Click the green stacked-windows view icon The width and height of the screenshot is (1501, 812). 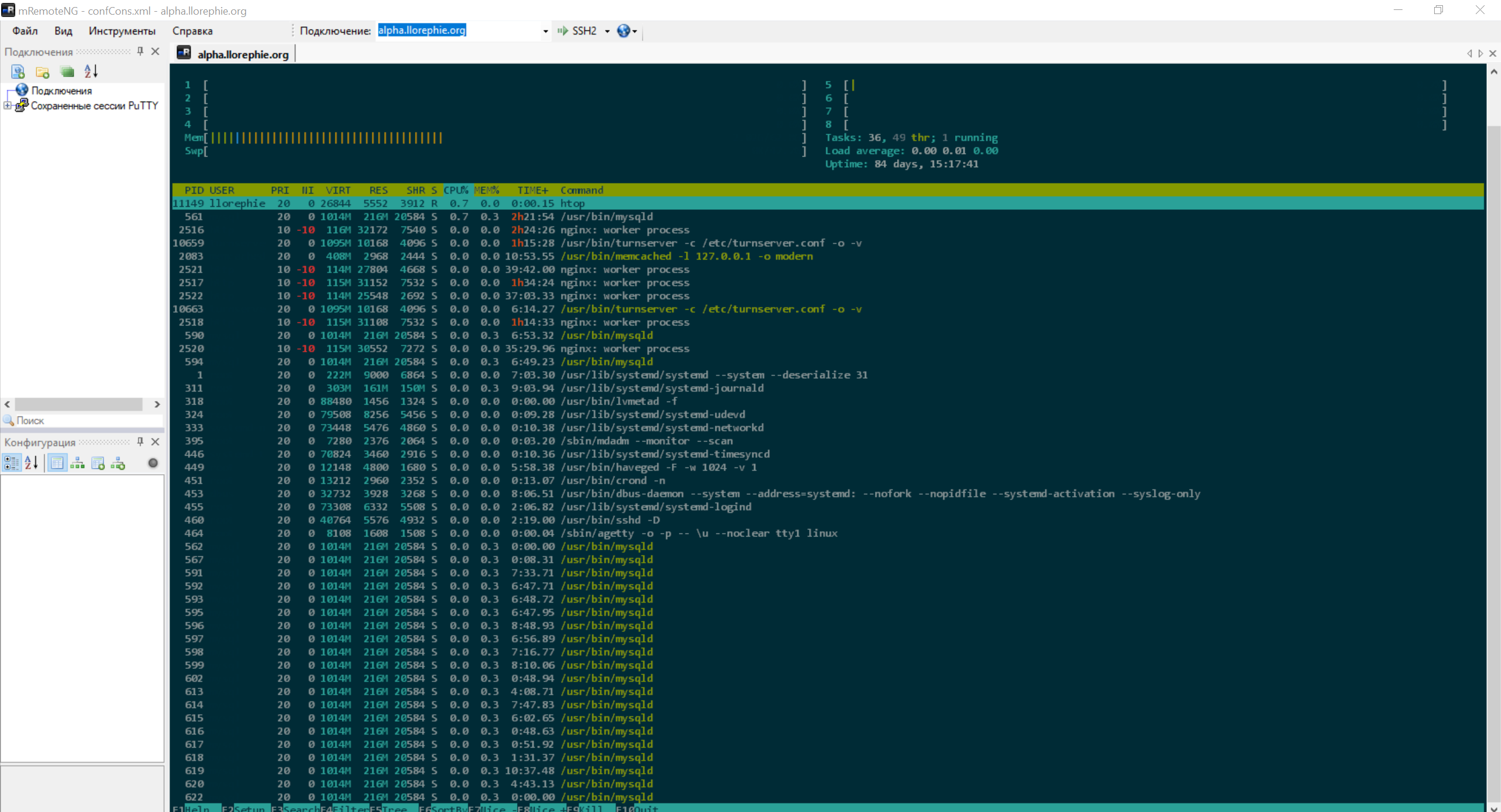click(x=67, y=72)
